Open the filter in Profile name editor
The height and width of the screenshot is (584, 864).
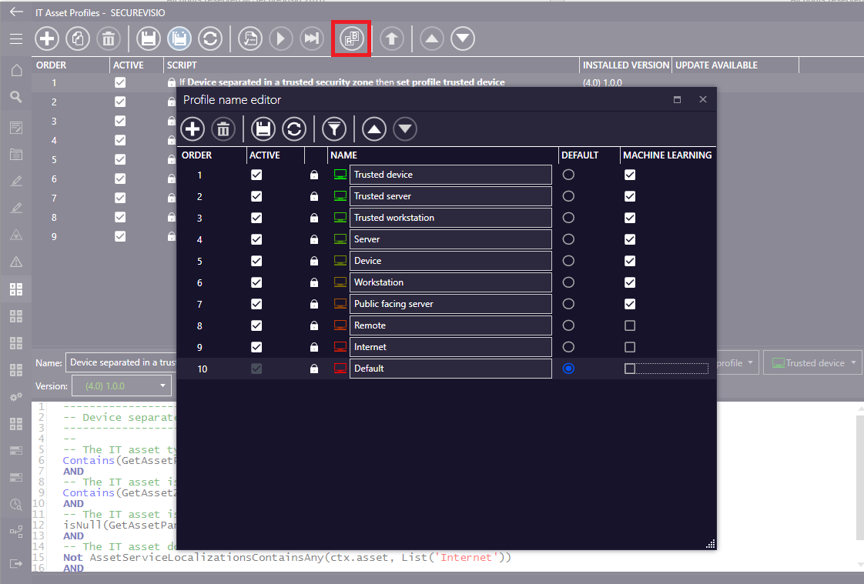pyautogui.click(x=334, y=129)
